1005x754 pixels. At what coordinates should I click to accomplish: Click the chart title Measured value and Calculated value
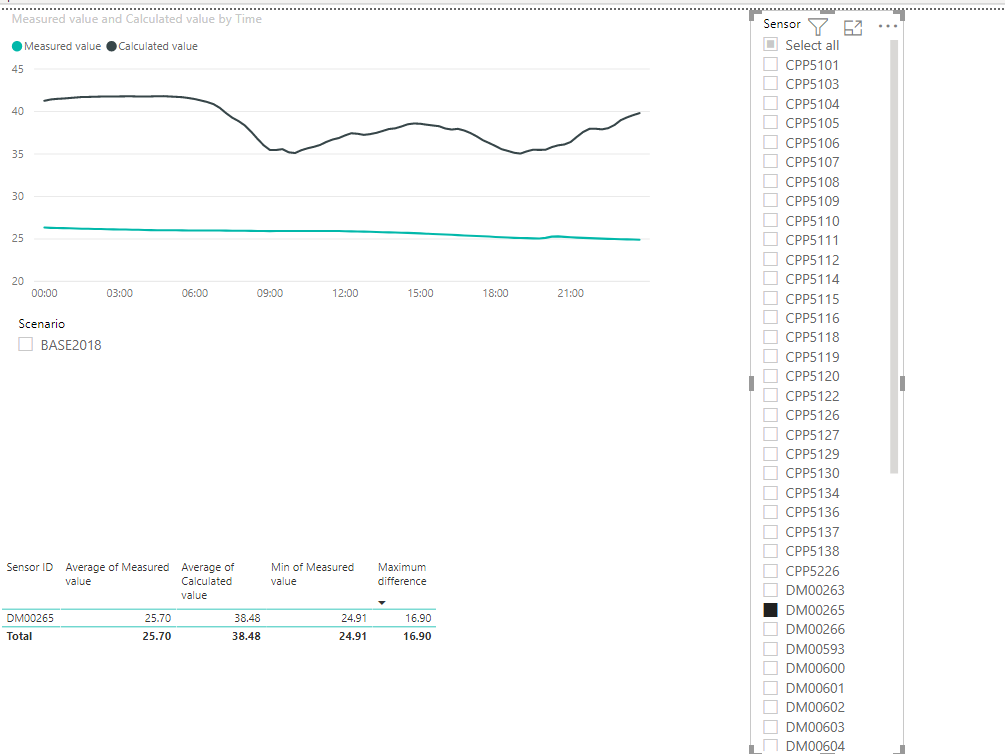[x=137, y=19]
